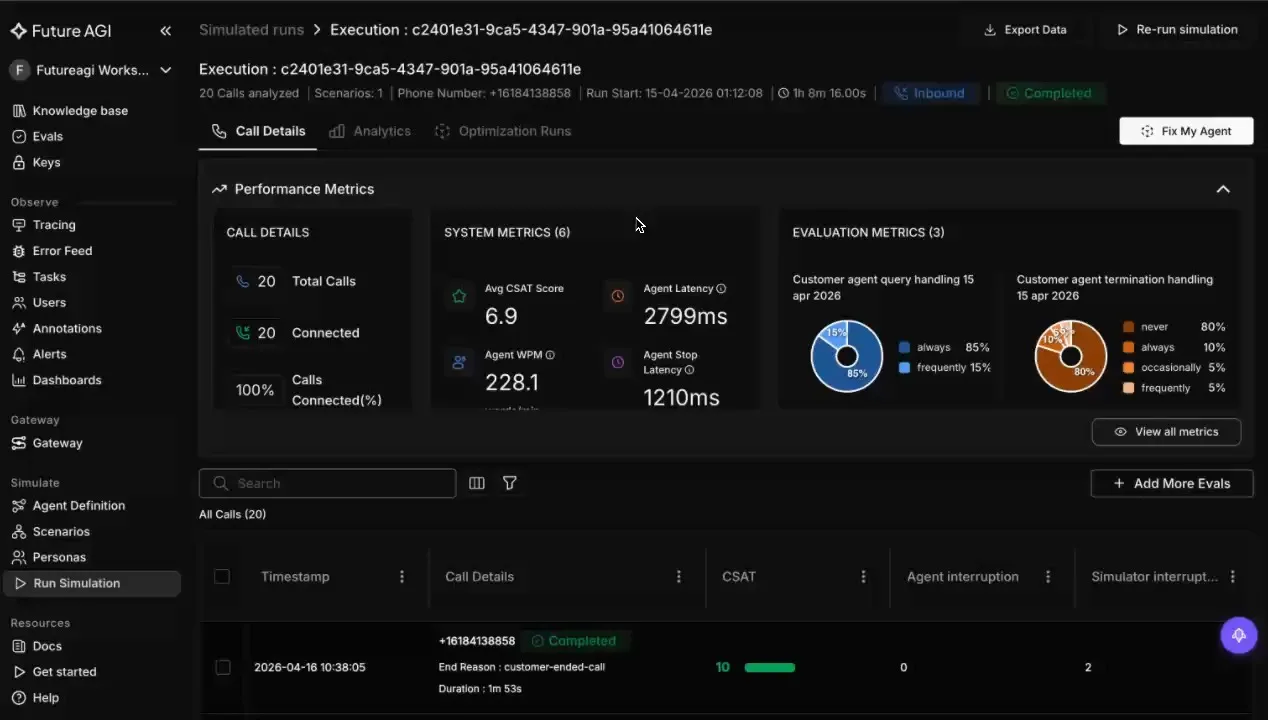Open Agent interruption column options menu
Image resolution: width=1268 pixels, height=720 pixels.
pyautogui.click(x=1048, y=577)
